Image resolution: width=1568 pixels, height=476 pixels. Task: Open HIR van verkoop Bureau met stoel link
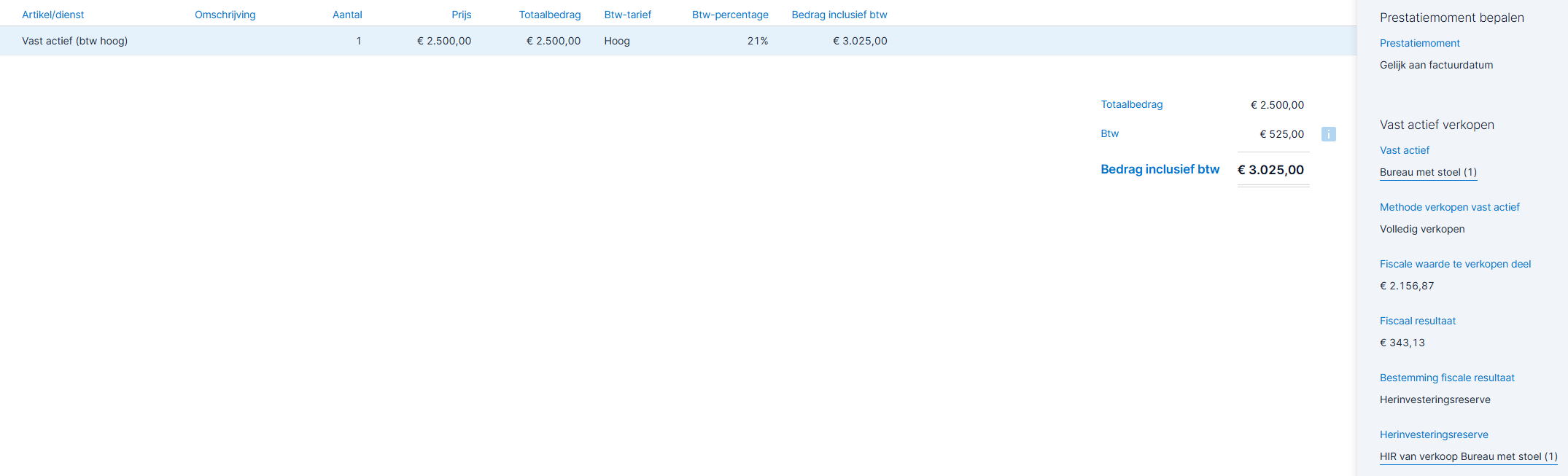click(1468, 456)
